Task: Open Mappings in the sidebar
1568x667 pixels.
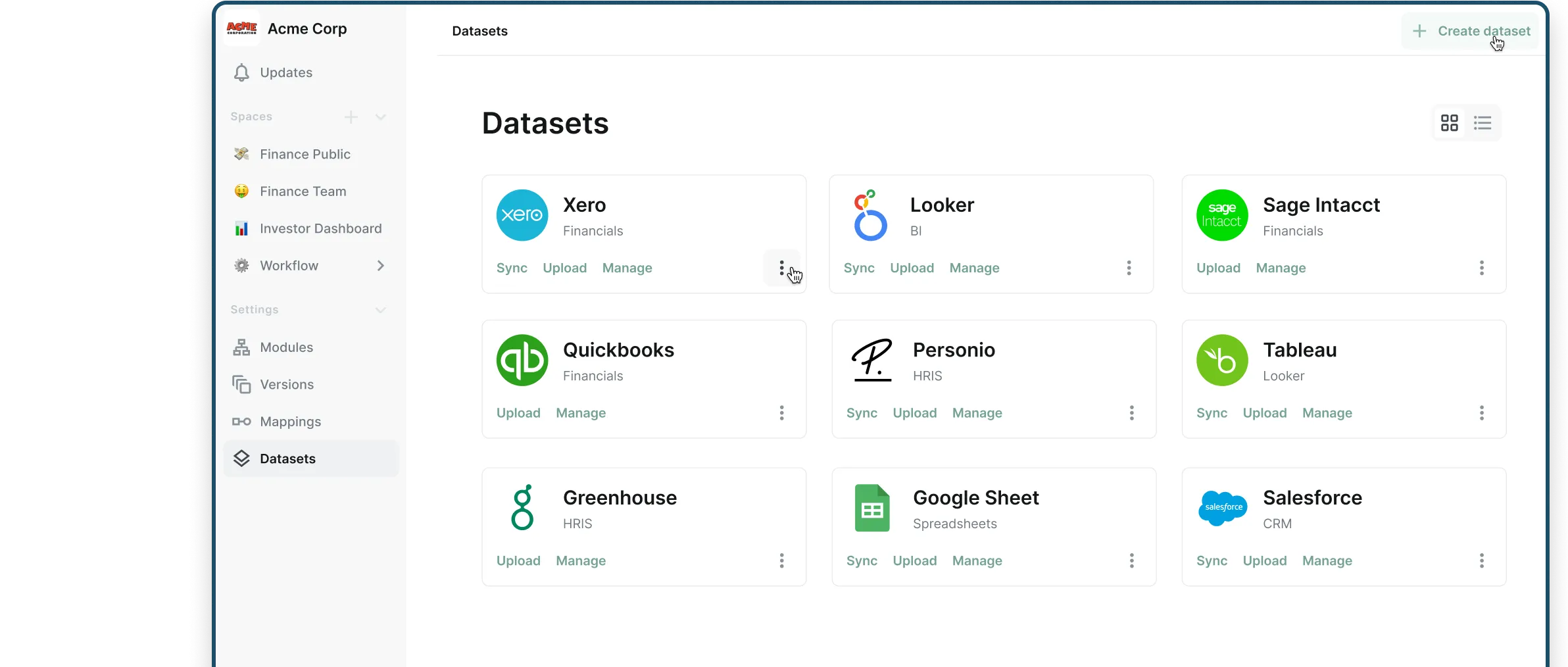Action: pyautogui.click(x=310, y=422)
